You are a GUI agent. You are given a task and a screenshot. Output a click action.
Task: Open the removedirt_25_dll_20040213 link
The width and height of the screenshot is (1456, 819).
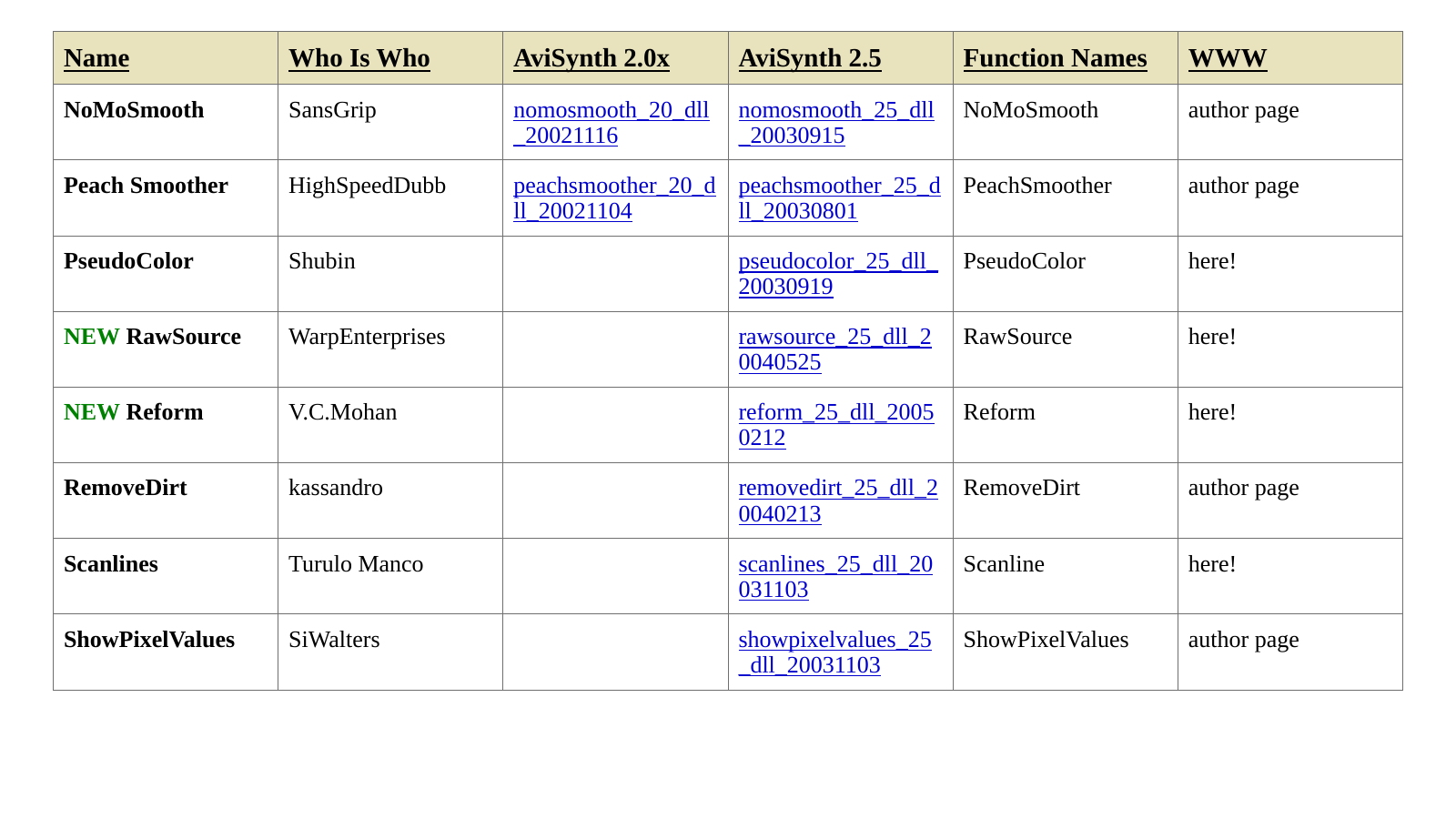pyautogui.click(x=838, y=500)
